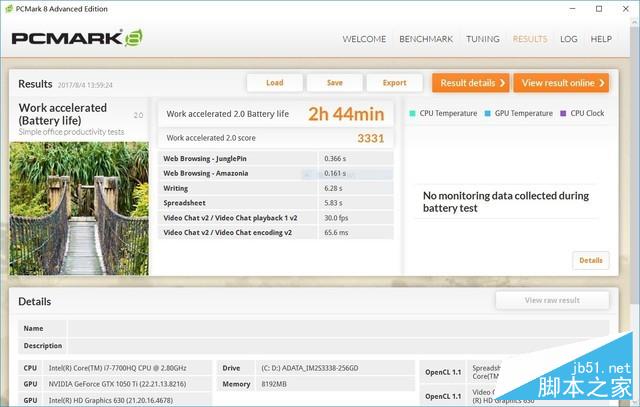Open the WELCOME tab
The height and width of the screenshot is (407, 640).
(x=364, y=39)
